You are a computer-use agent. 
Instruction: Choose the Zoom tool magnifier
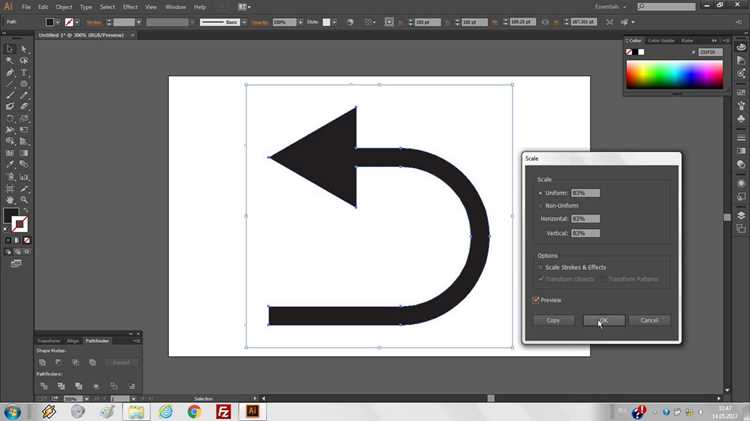click(x=24, y=200)
